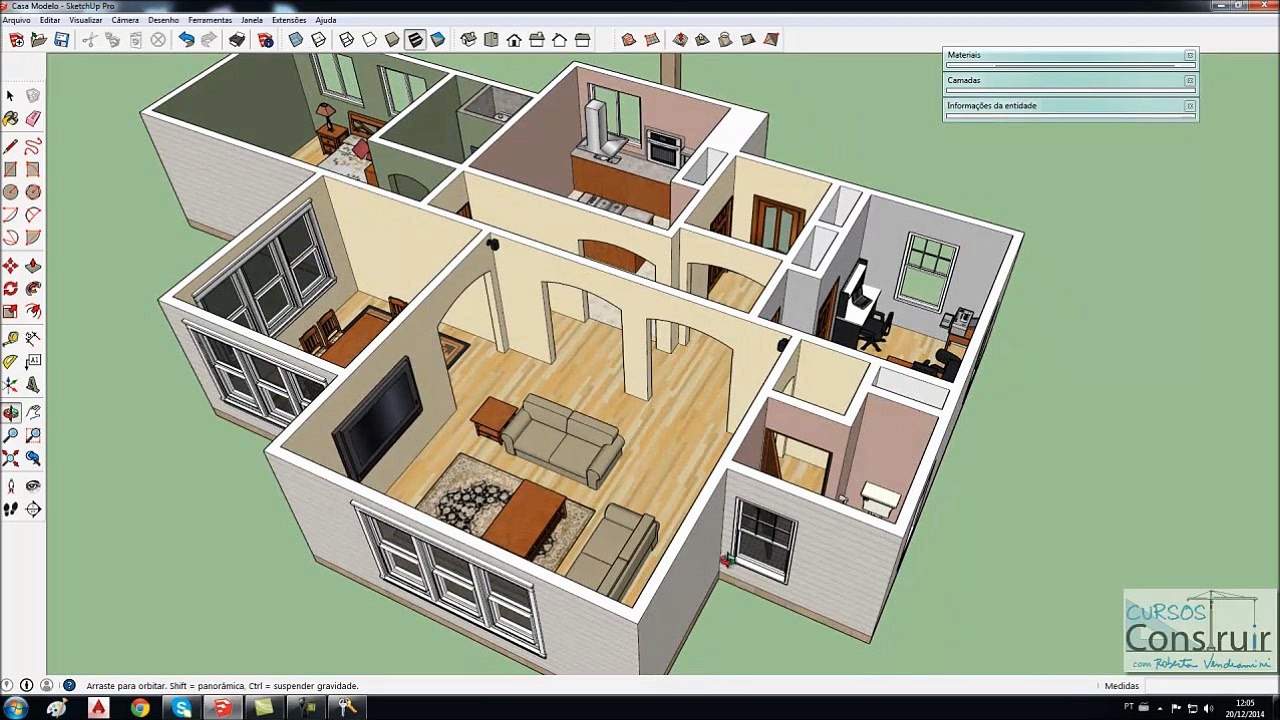
Task: Open the Janela menu
Action: pos(252,20)
